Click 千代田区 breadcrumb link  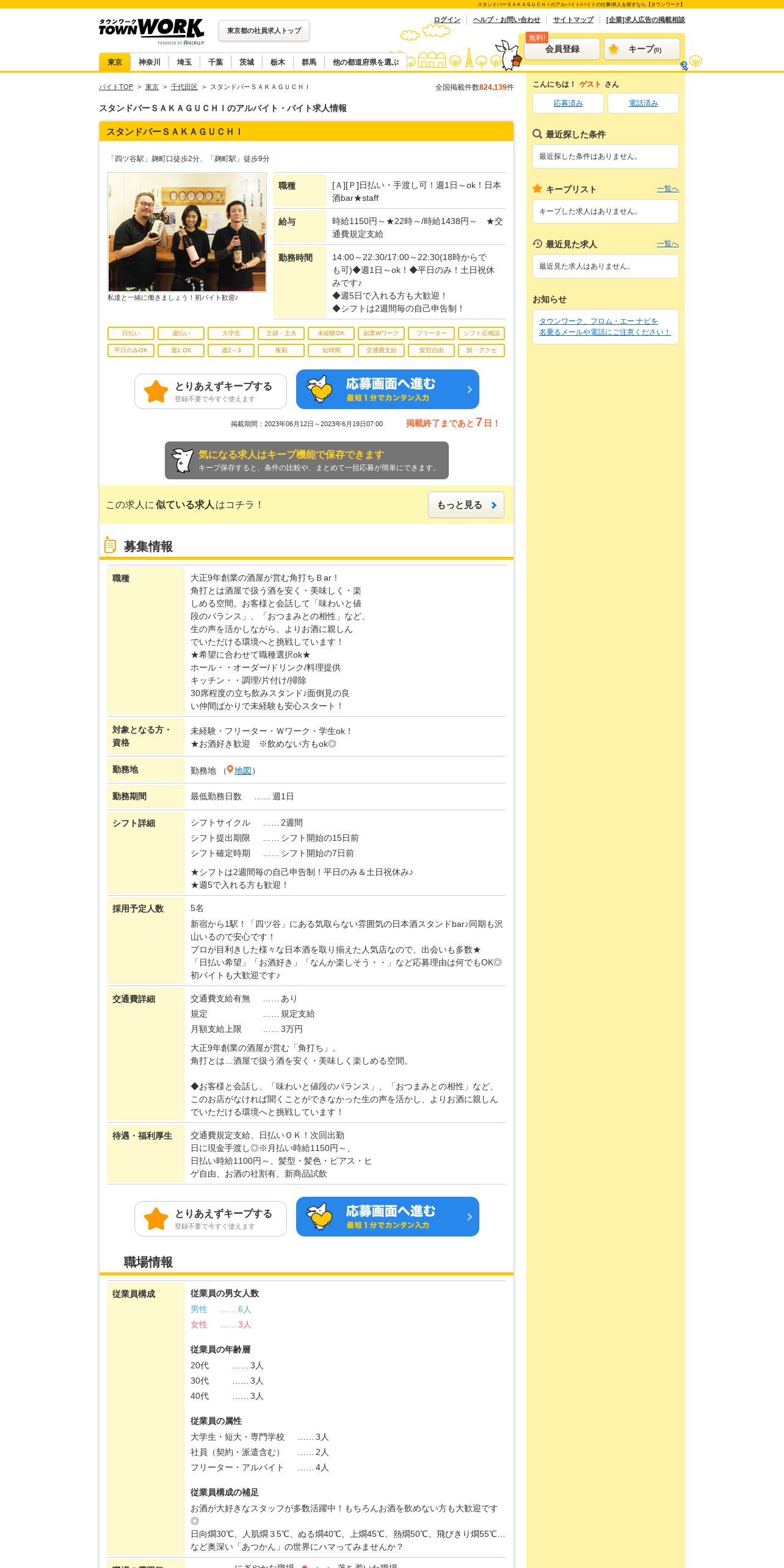[x=184, y=87]
